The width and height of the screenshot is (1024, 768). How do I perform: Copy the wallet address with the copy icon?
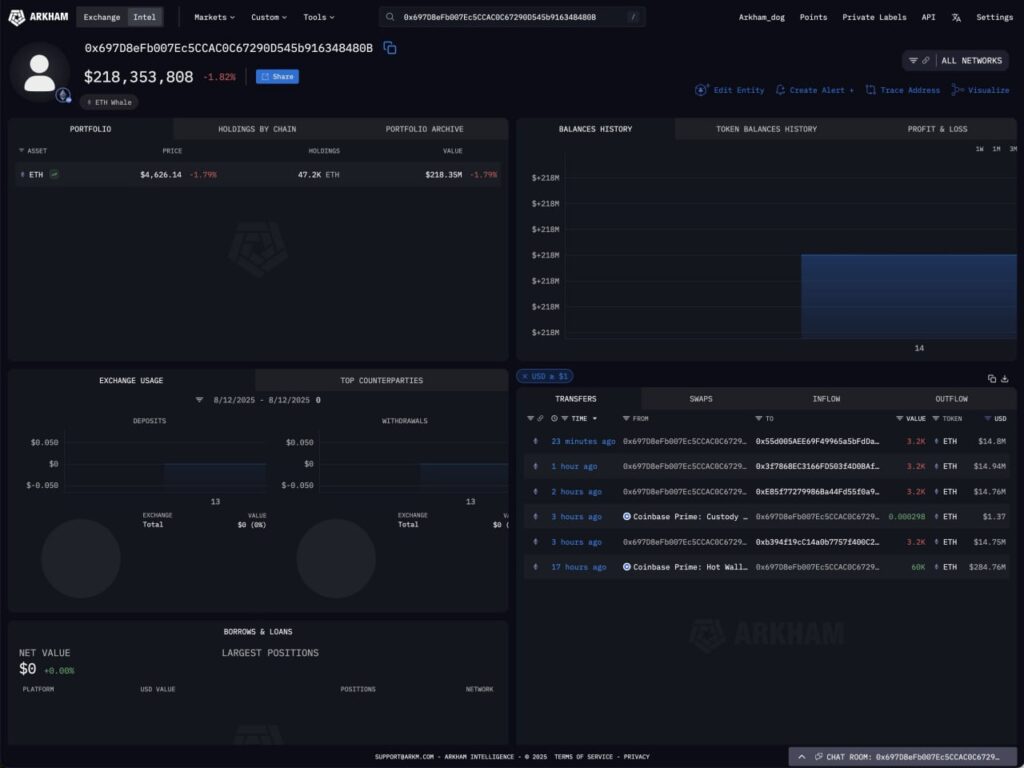tap(389, 47)
